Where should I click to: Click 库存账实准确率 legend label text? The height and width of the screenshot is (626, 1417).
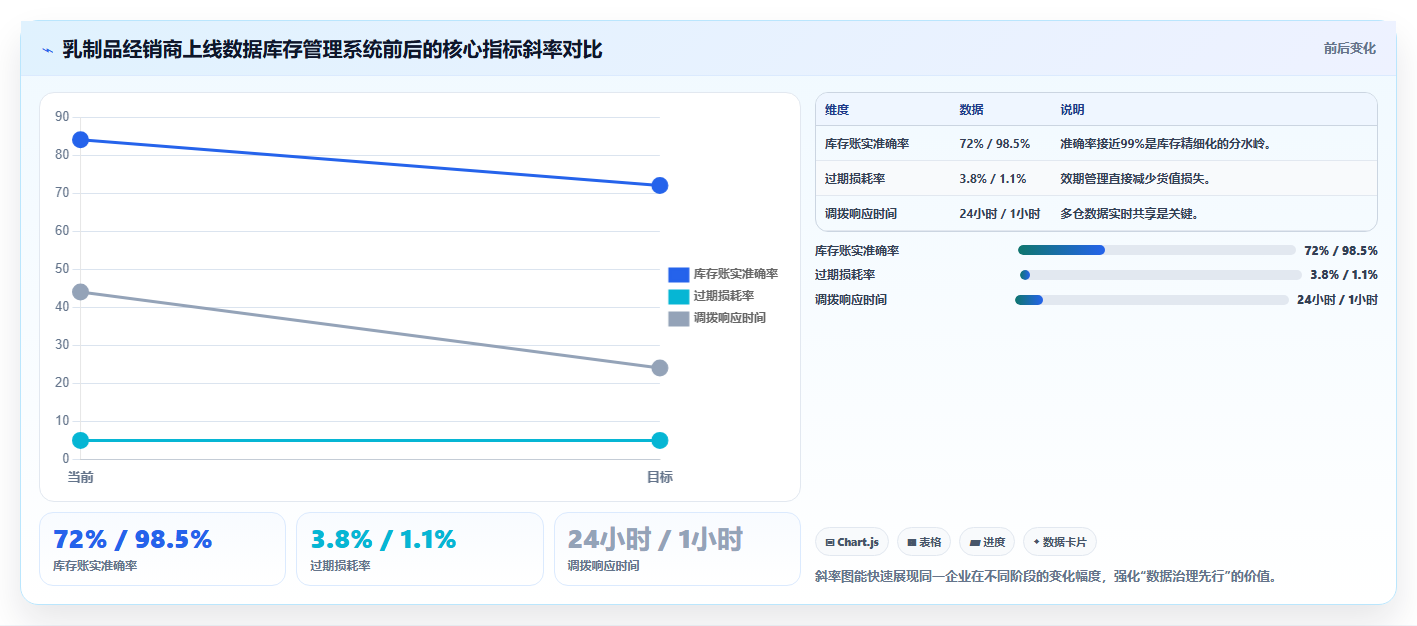pos(736,274)
